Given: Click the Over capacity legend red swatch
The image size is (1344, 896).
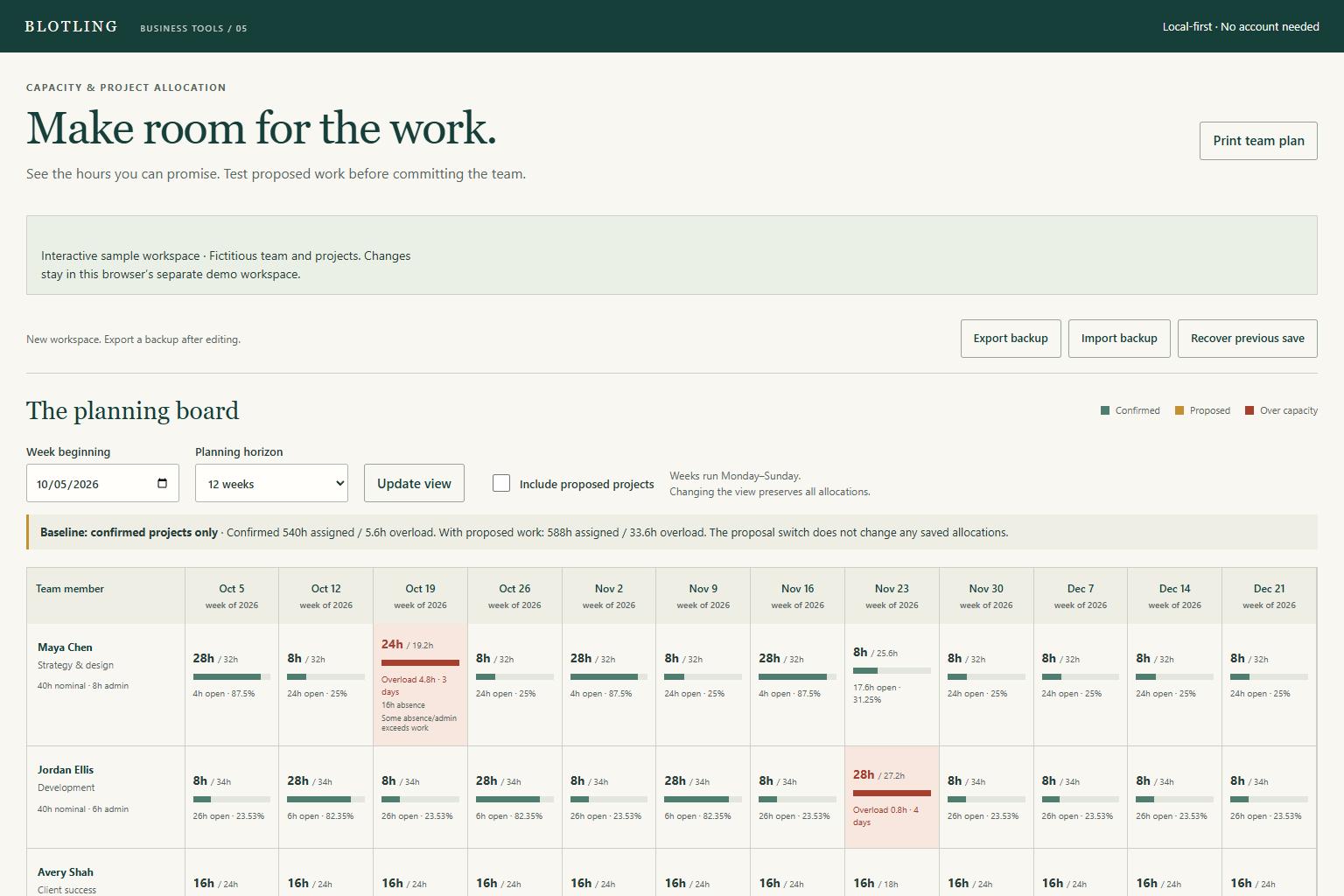Looking at the screenshot, I should pos(1249,410).
